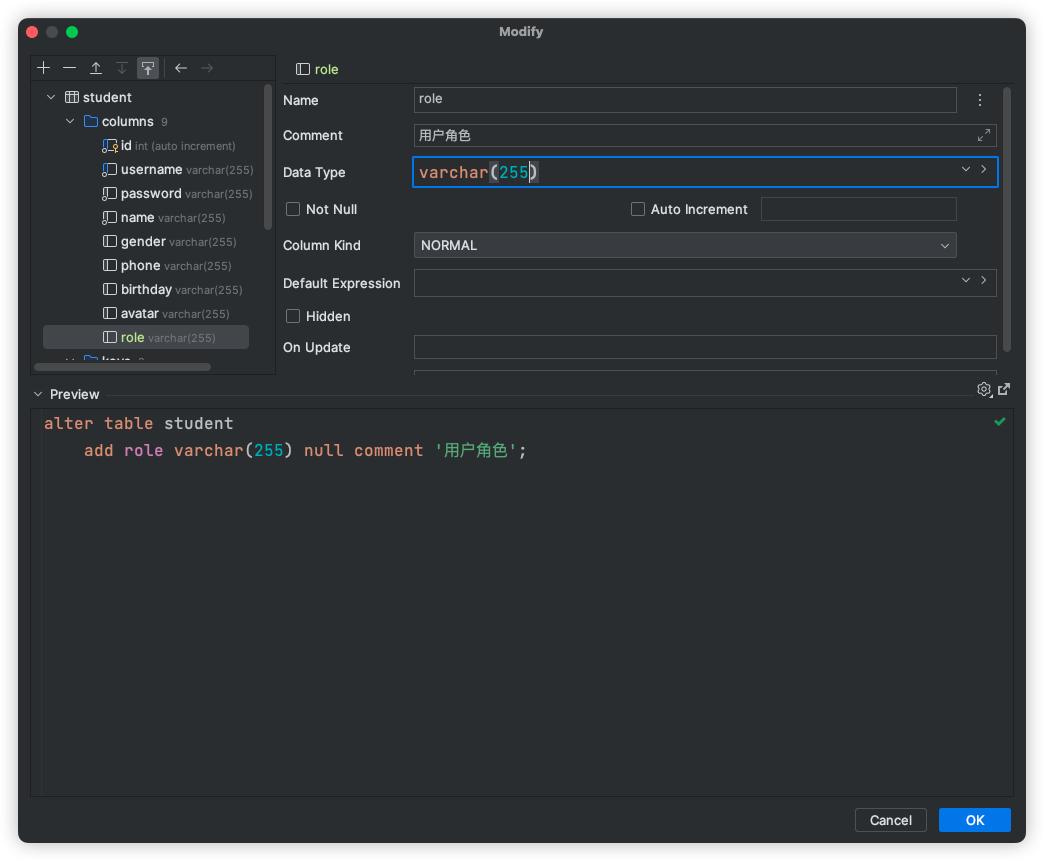1044x861 pixels.
Task: Check the Auto Increment checkbox
Action: (638, 209)
